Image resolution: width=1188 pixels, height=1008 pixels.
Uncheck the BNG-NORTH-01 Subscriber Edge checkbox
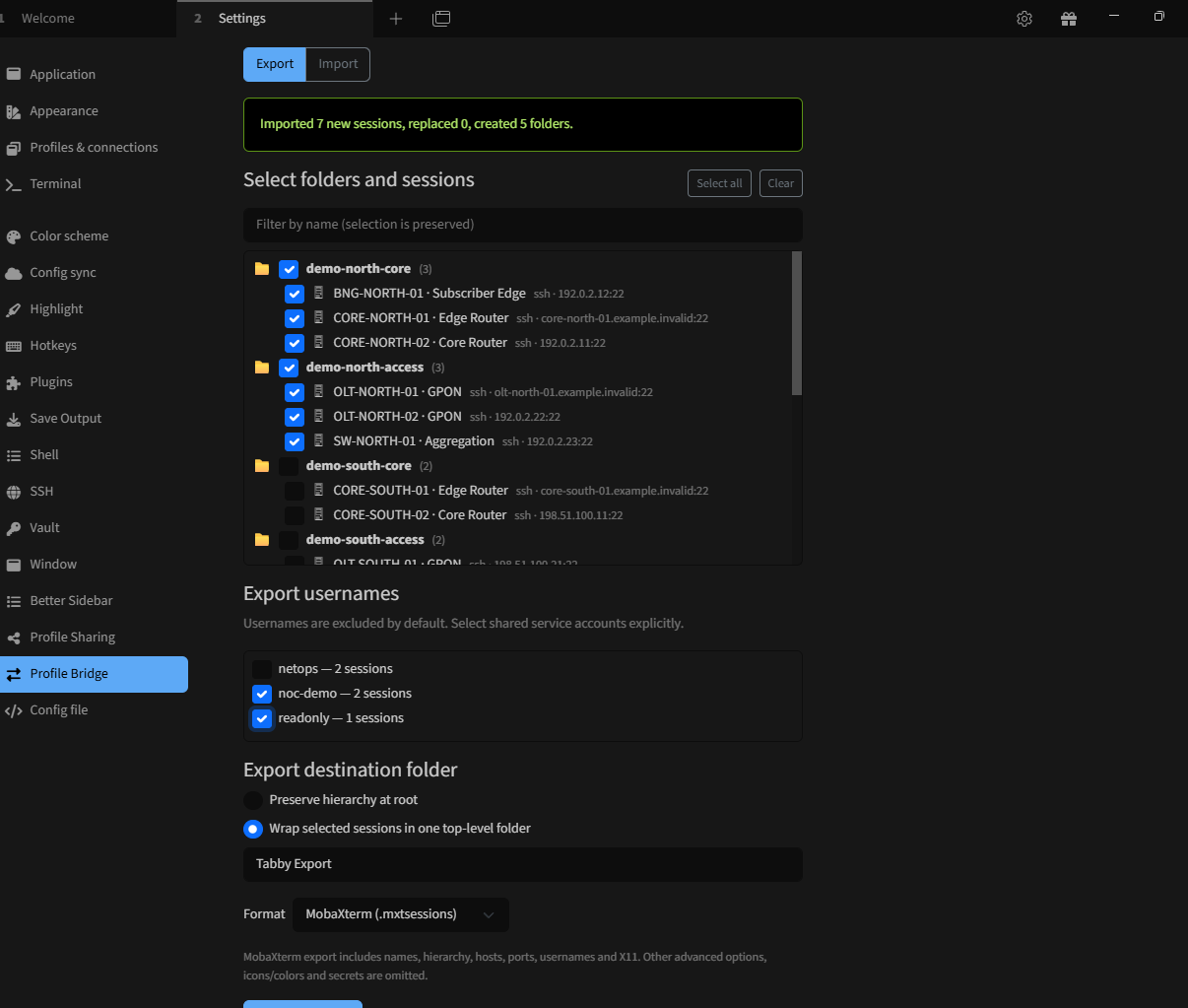coord(294,294)
